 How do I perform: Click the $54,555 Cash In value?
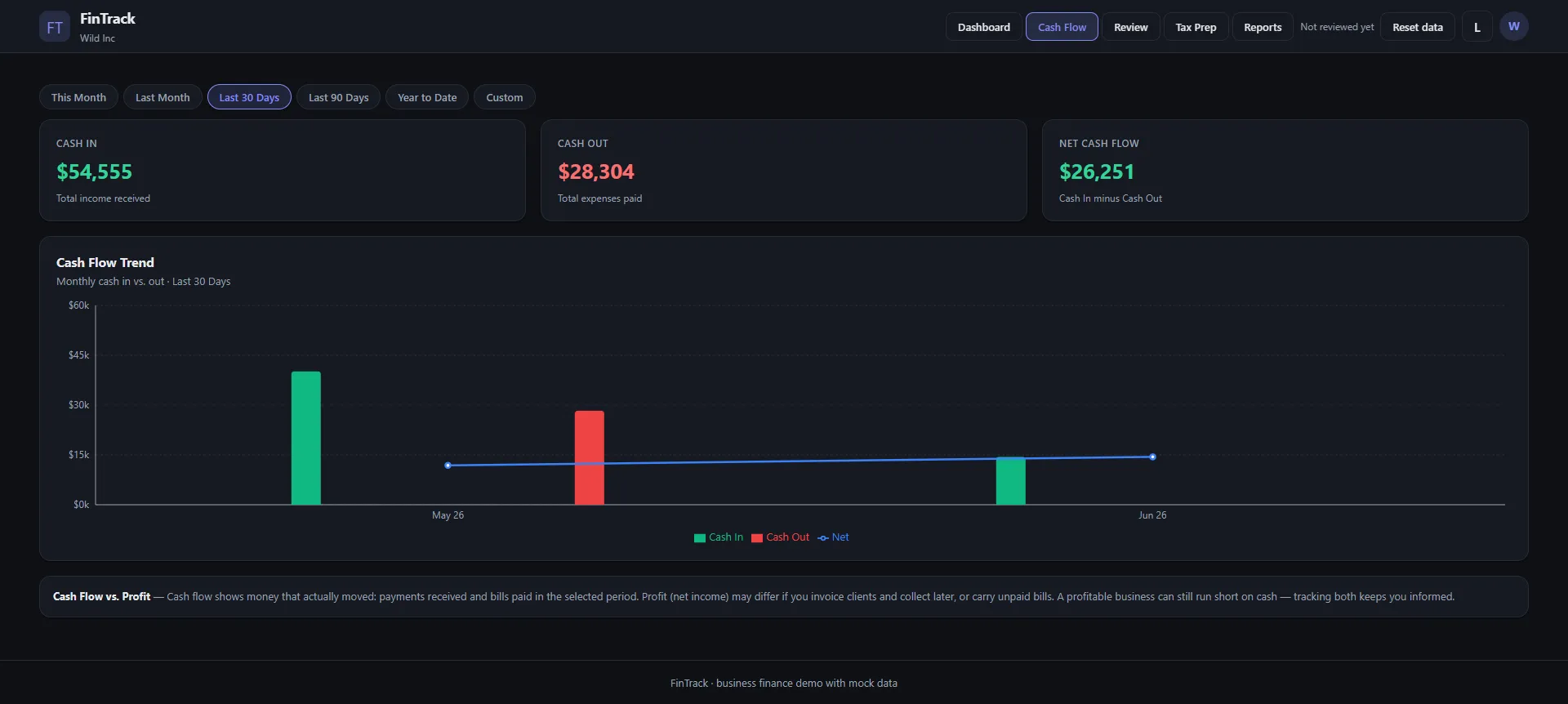94,172
